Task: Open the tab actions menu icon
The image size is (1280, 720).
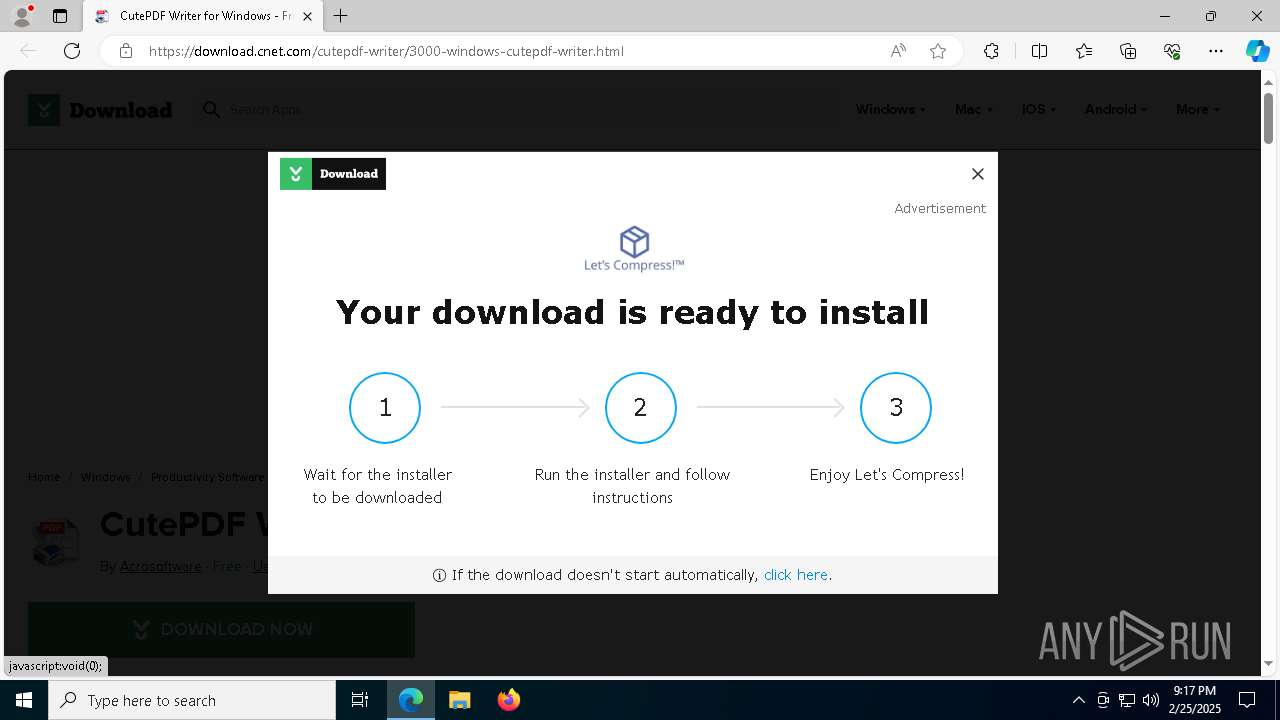Action: 60,16
